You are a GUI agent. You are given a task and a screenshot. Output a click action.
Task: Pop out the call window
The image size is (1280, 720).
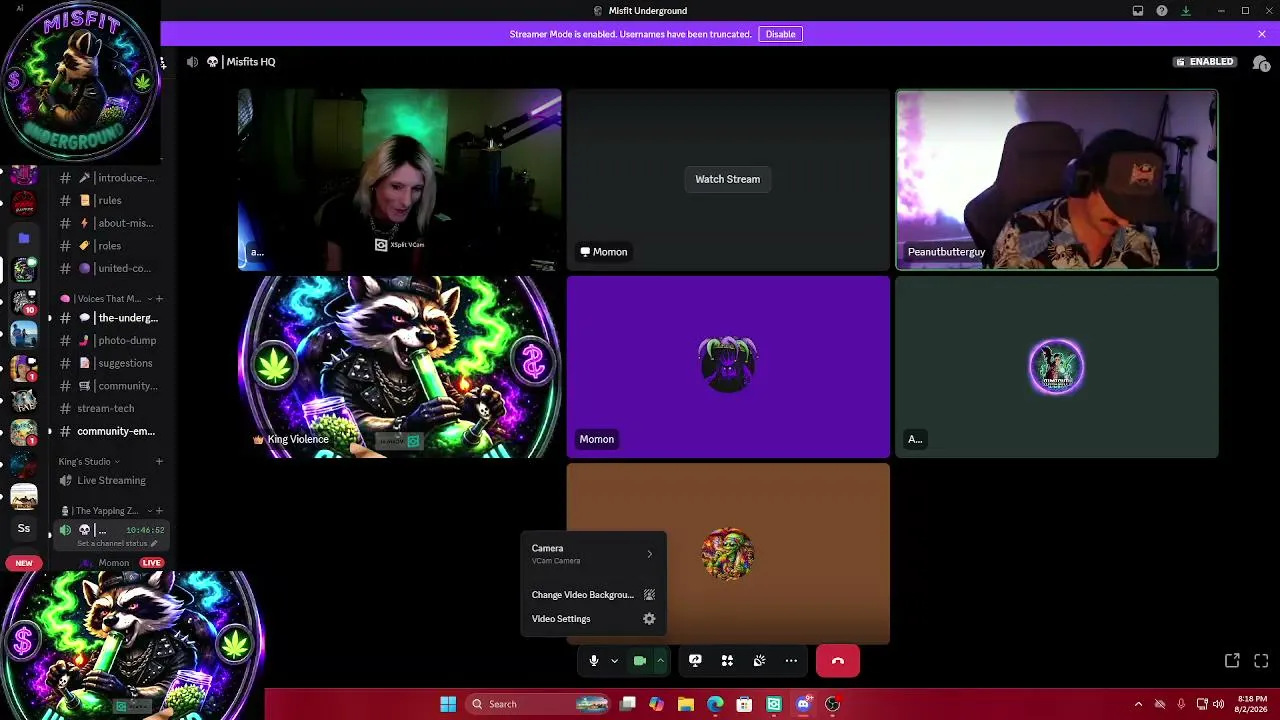[1232, 661]
